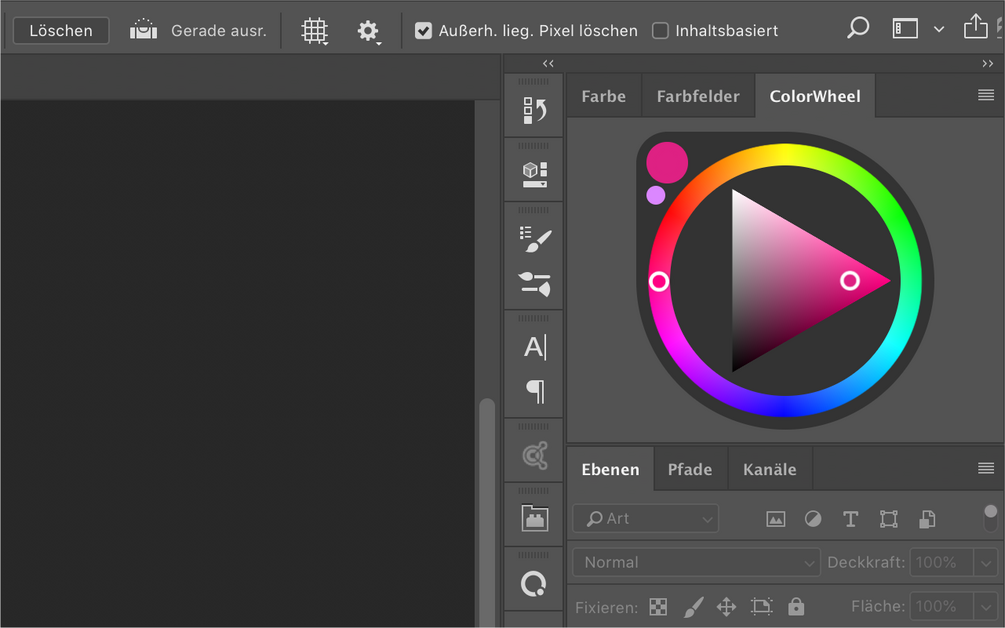This screenshot has height=628, width=1005.
Task: Open the ring-shaped panel icon in dock
Action: [x=533, y=584]
